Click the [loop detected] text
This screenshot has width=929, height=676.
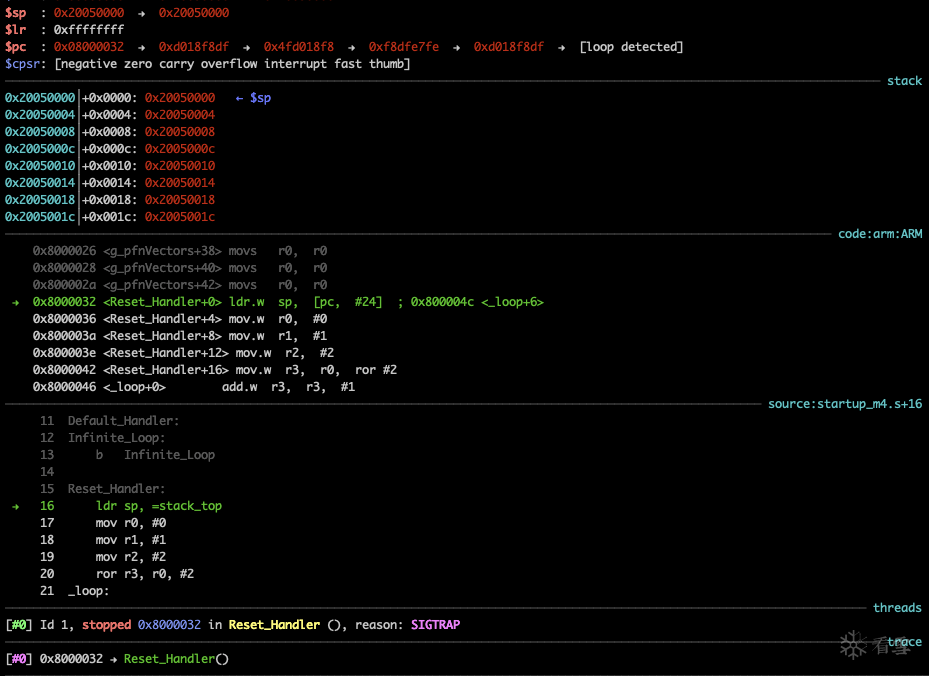click(631, 47)
